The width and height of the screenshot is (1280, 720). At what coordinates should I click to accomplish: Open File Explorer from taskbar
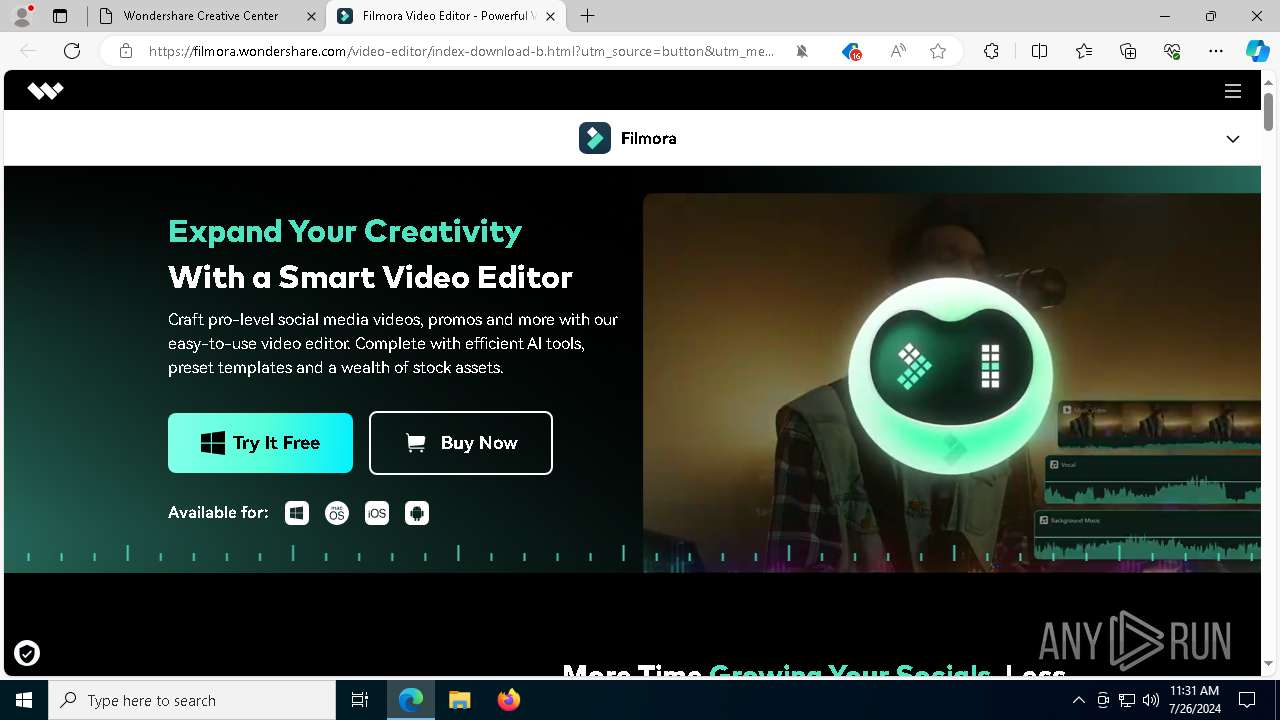click(x=459, y=700)
